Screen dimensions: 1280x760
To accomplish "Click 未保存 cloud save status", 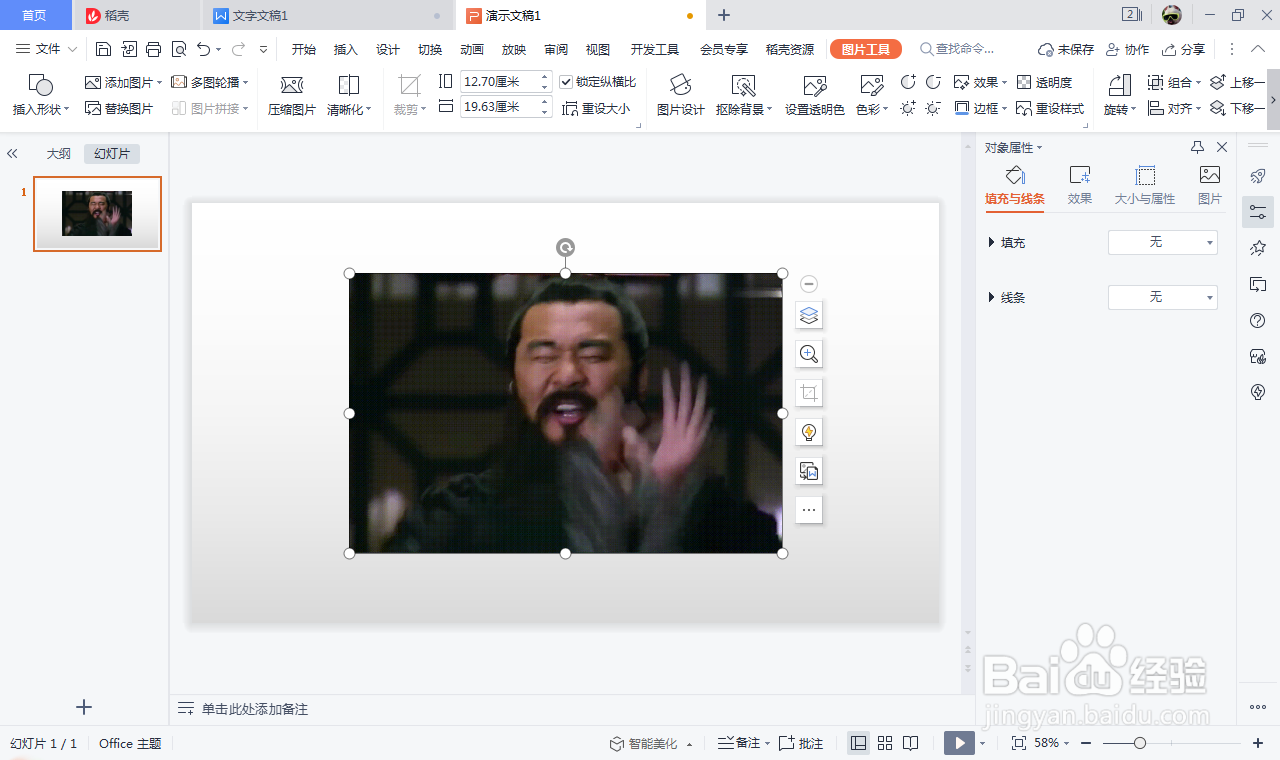I will (1066, 49).
